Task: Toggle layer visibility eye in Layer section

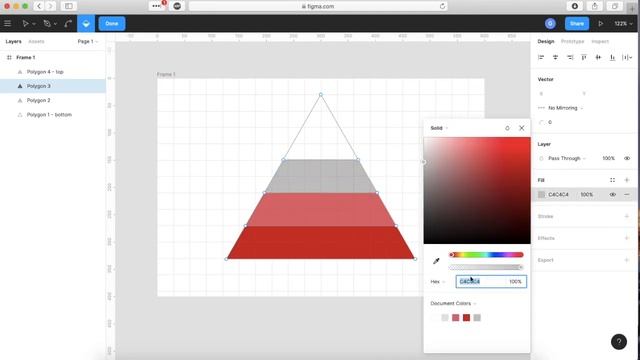Action: (627, 158)
